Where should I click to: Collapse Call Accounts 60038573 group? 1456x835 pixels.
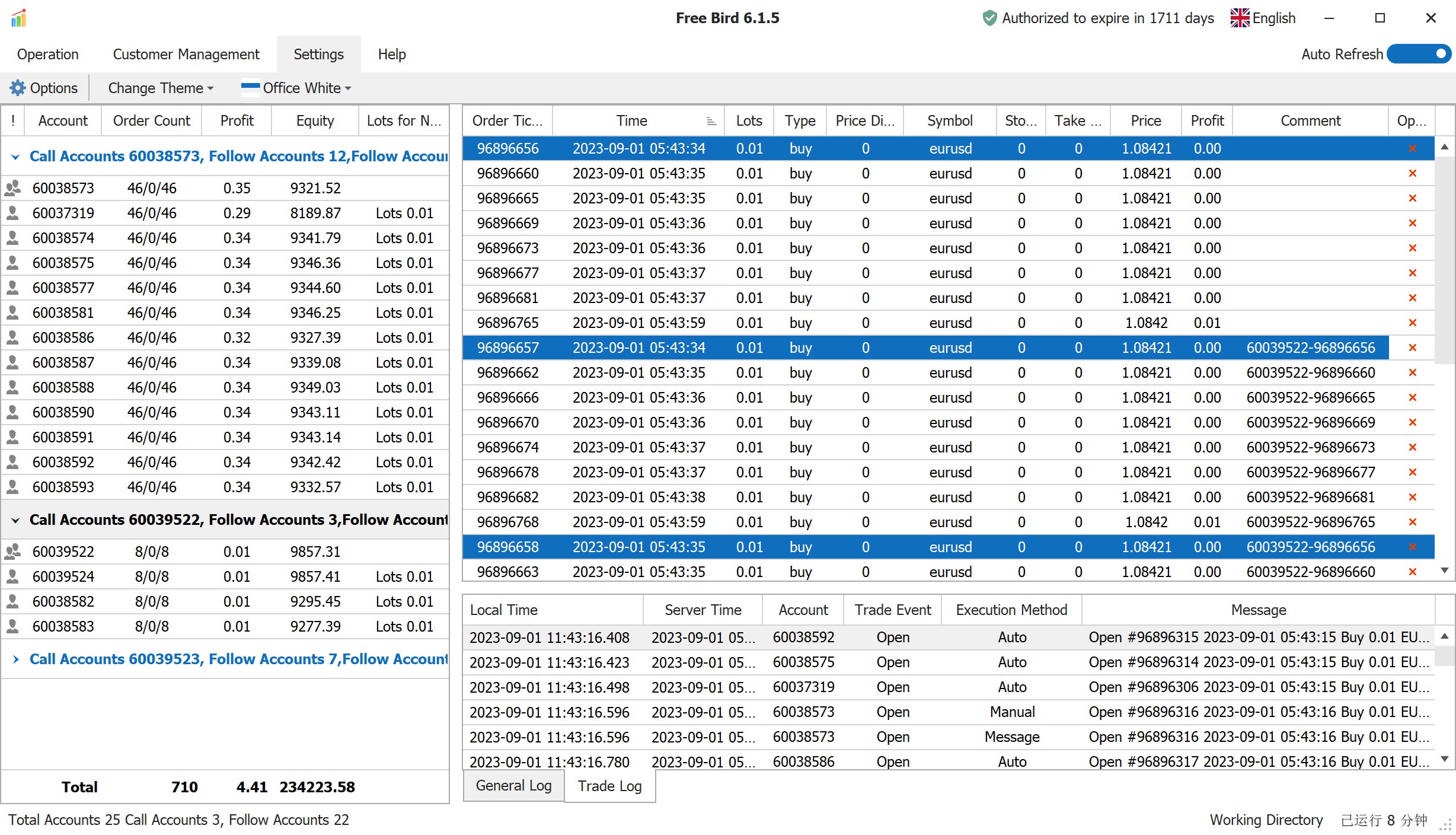(16, 157)
